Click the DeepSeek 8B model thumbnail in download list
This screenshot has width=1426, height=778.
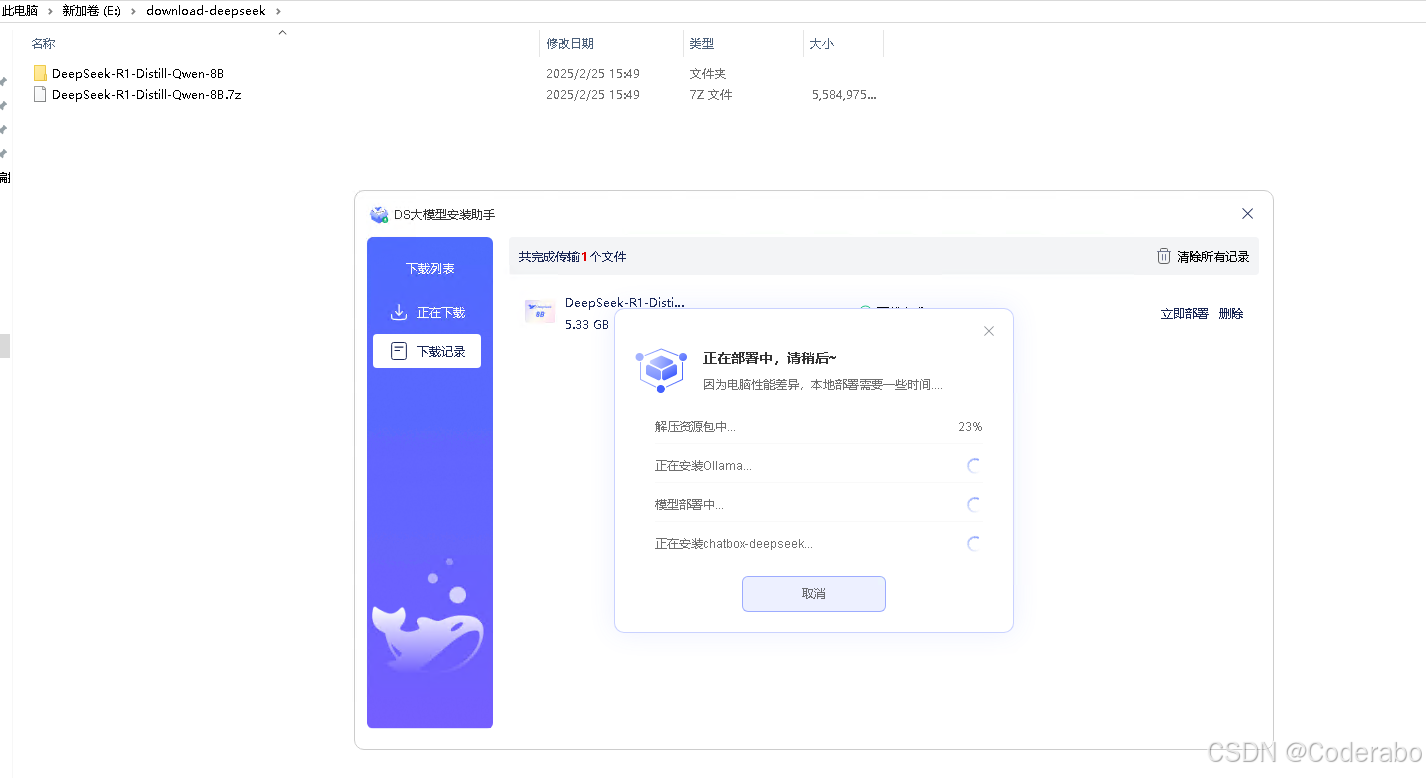click(x=540, y=312)
